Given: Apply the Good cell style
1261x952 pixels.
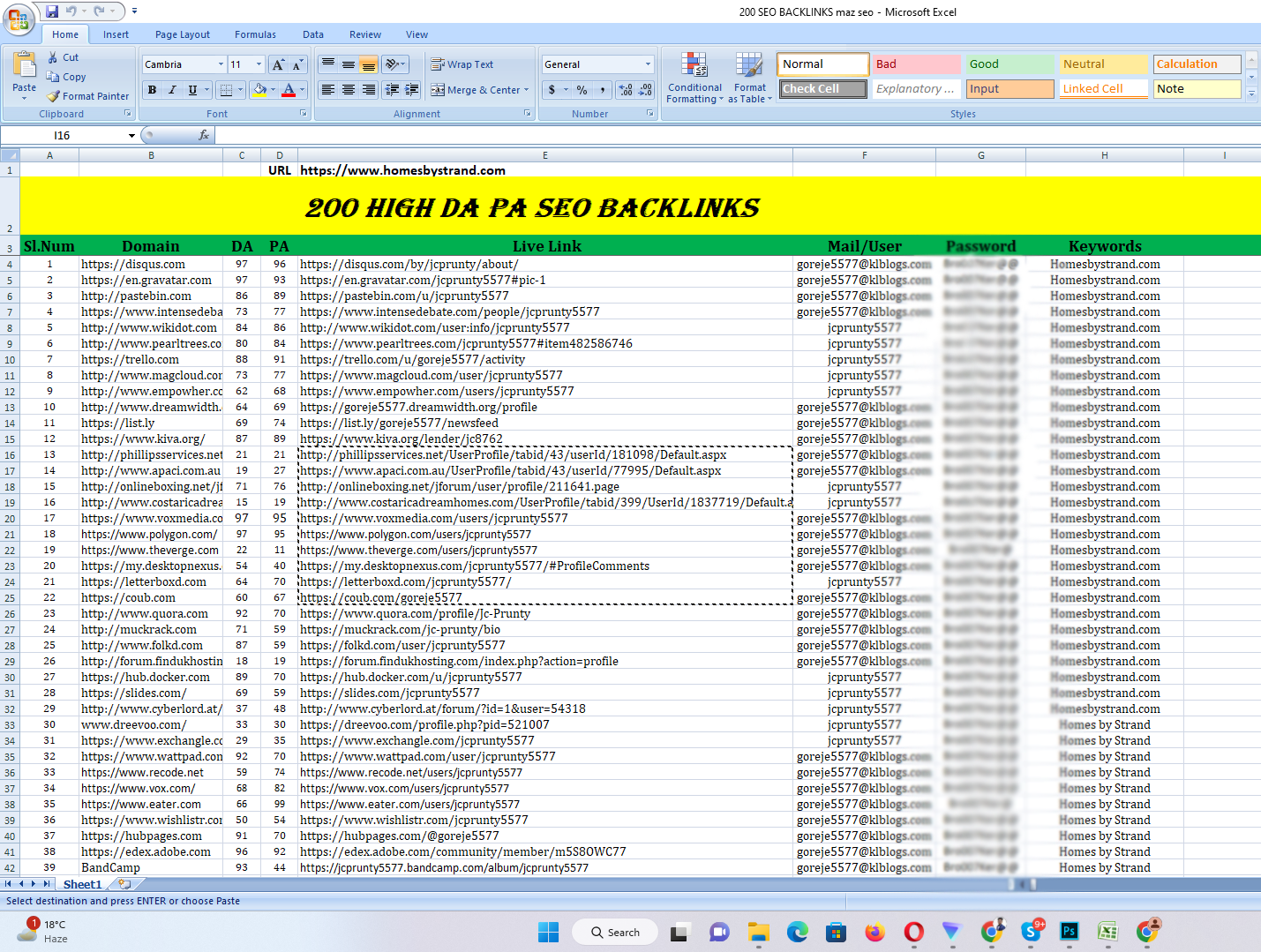Looking at the screenshot, I should click(1010, 64).
